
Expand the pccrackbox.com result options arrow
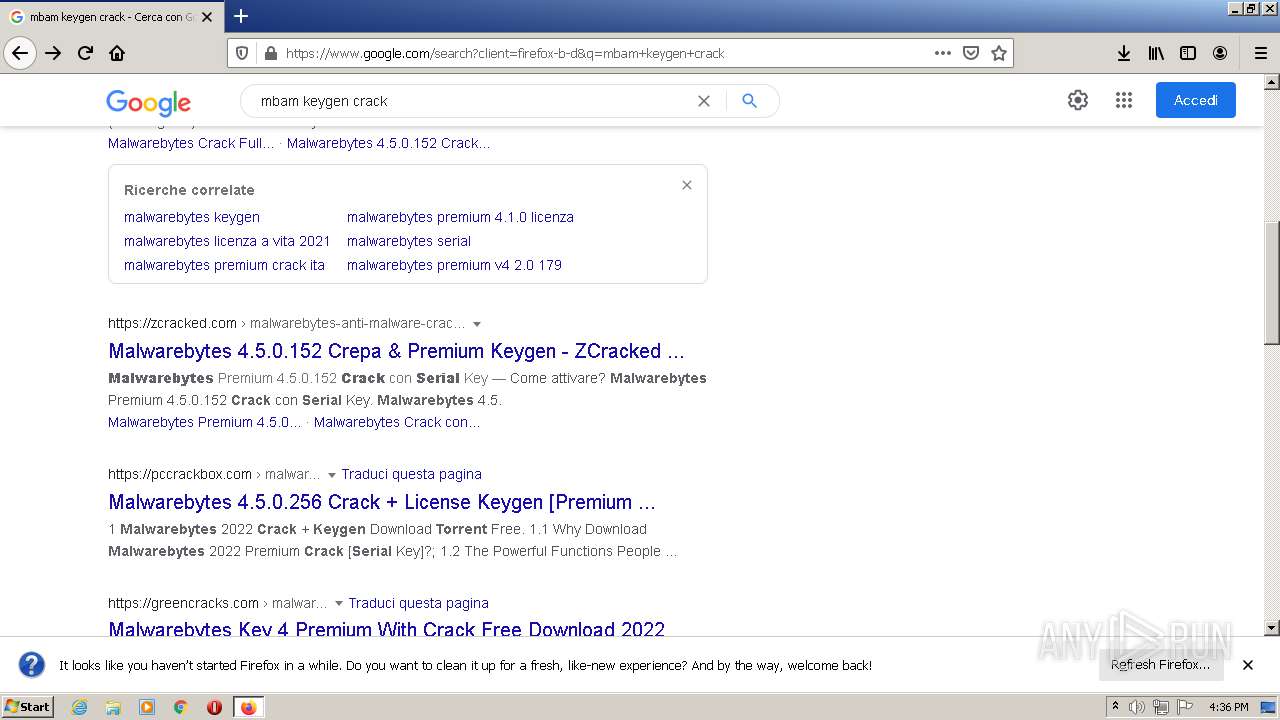(332, 475)
